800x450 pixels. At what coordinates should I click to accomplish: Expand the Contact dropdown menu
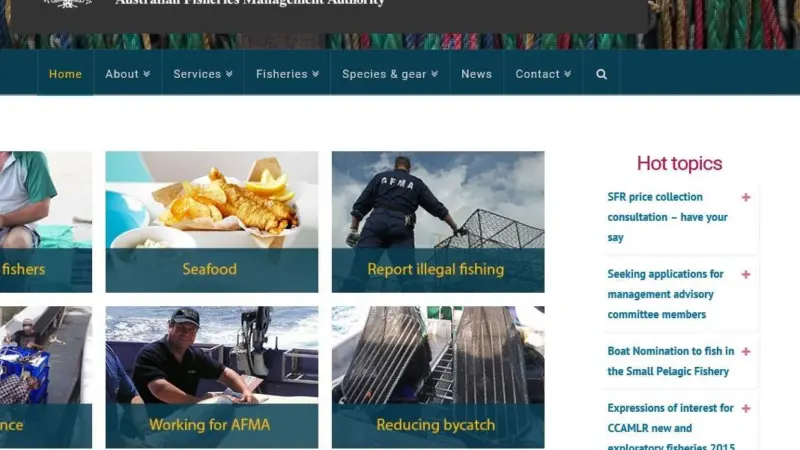[543, 74]
